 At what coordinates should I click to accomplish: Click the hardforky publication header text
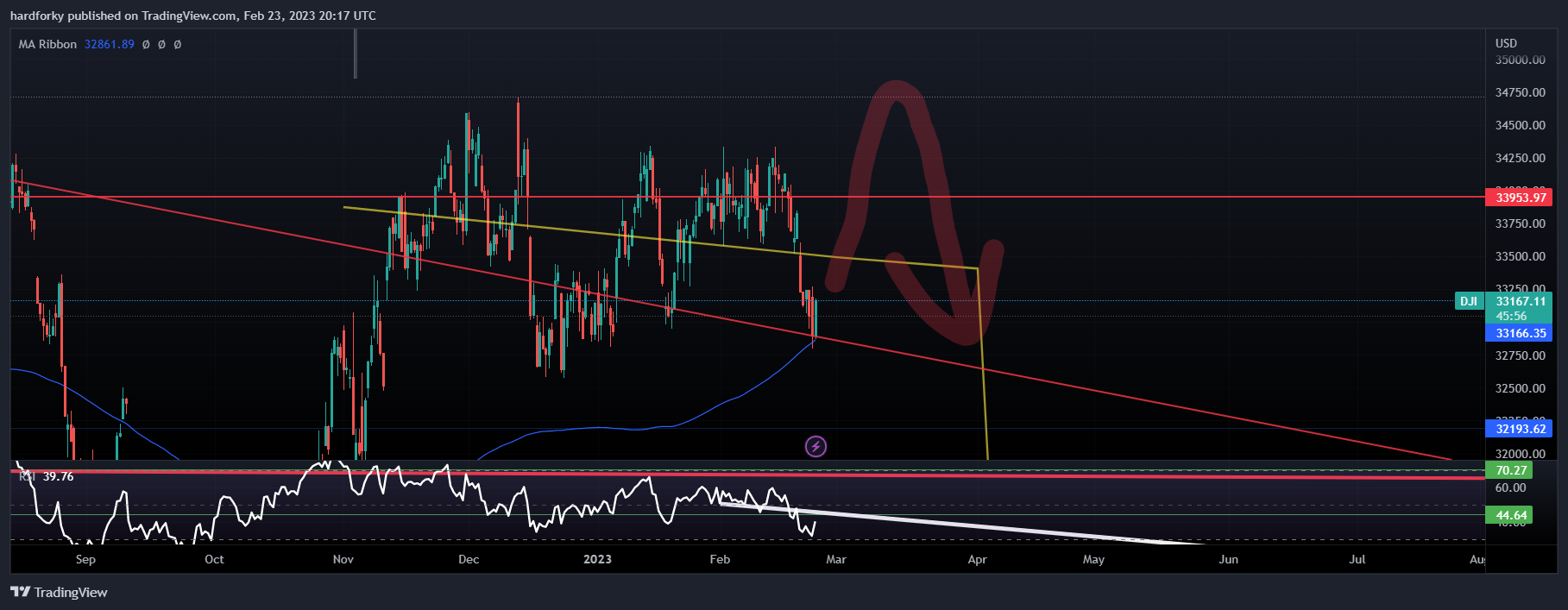193,16
